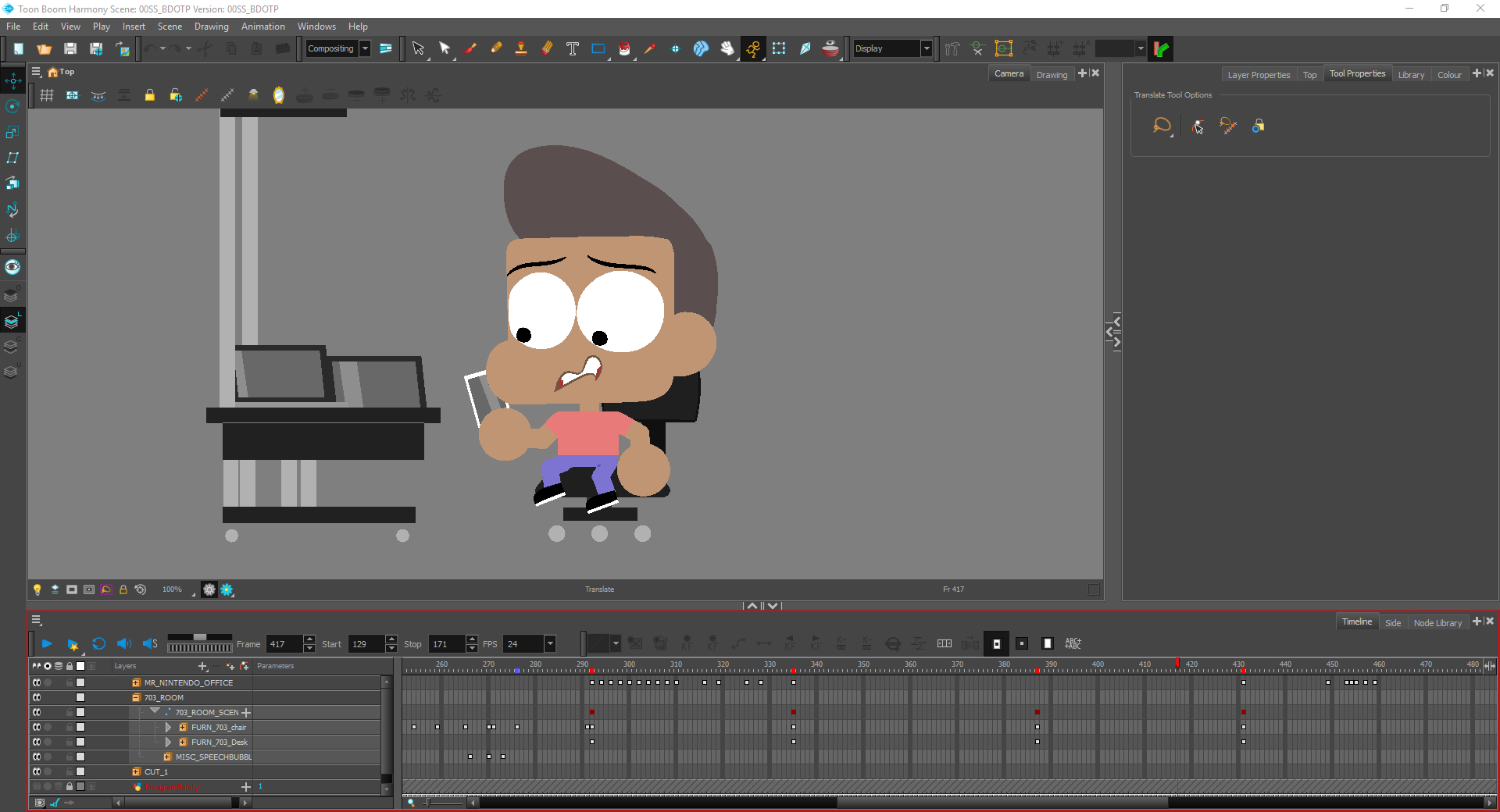
Task: Toggle Sound Scrubbing in timeline
Action: click(x=150, y=644)
